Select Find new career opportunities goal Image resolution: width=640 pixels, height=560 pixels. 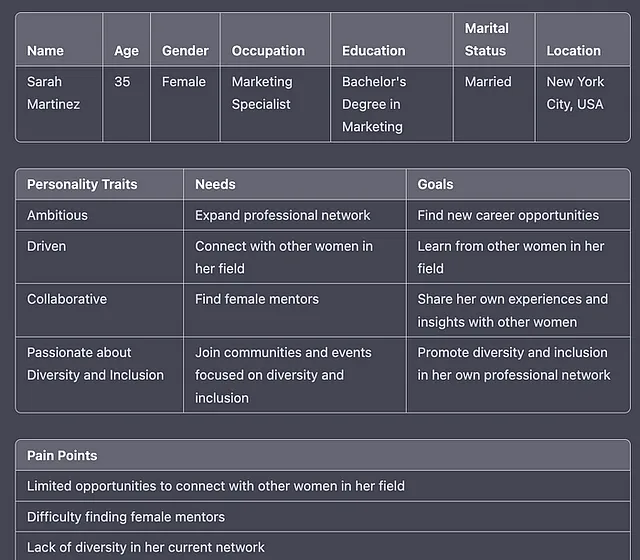(518, 215)
